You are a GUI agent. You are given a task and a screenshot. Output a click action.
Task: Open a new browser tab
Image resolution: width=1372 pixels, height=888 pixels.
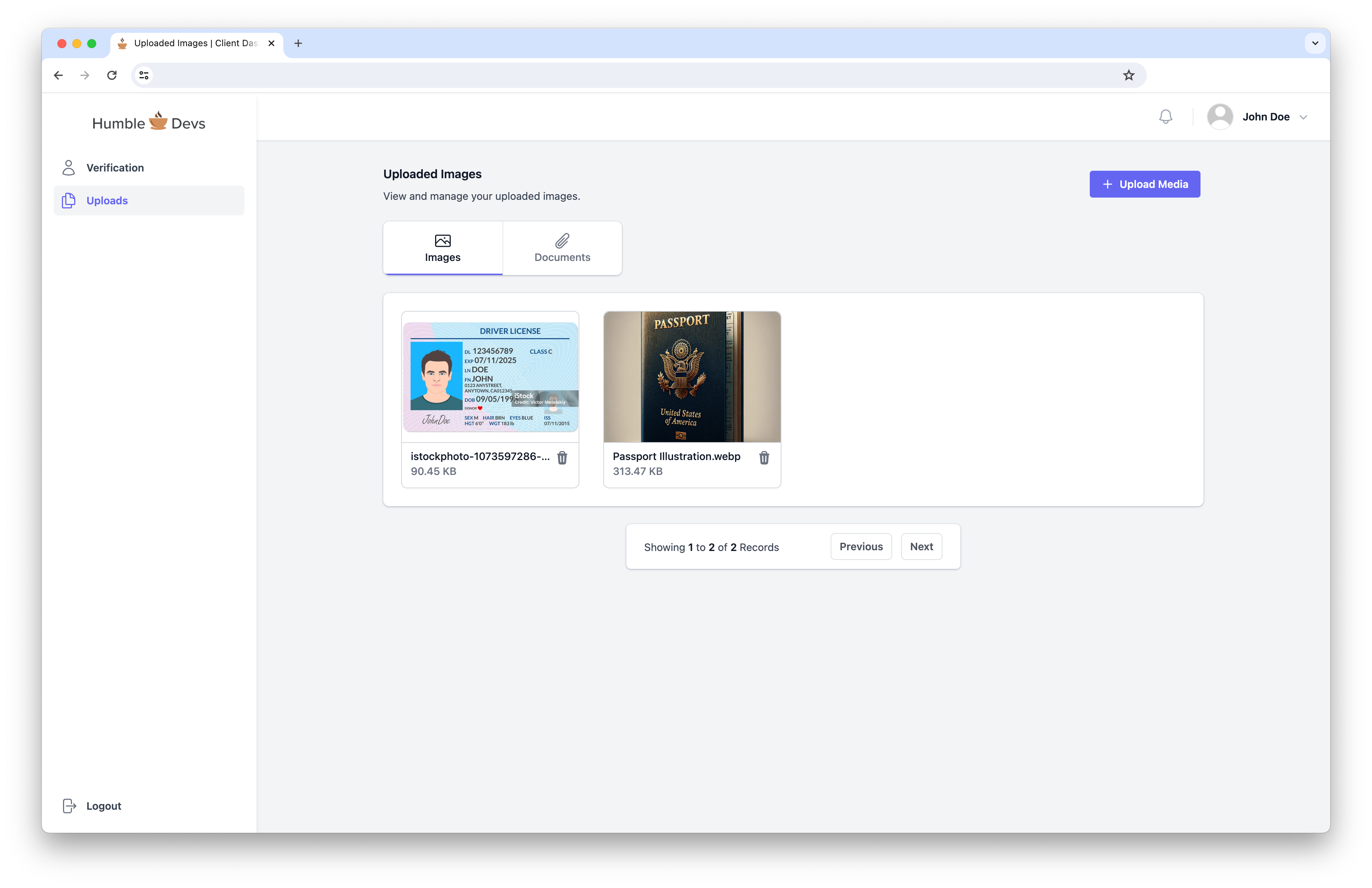point(298,43)
